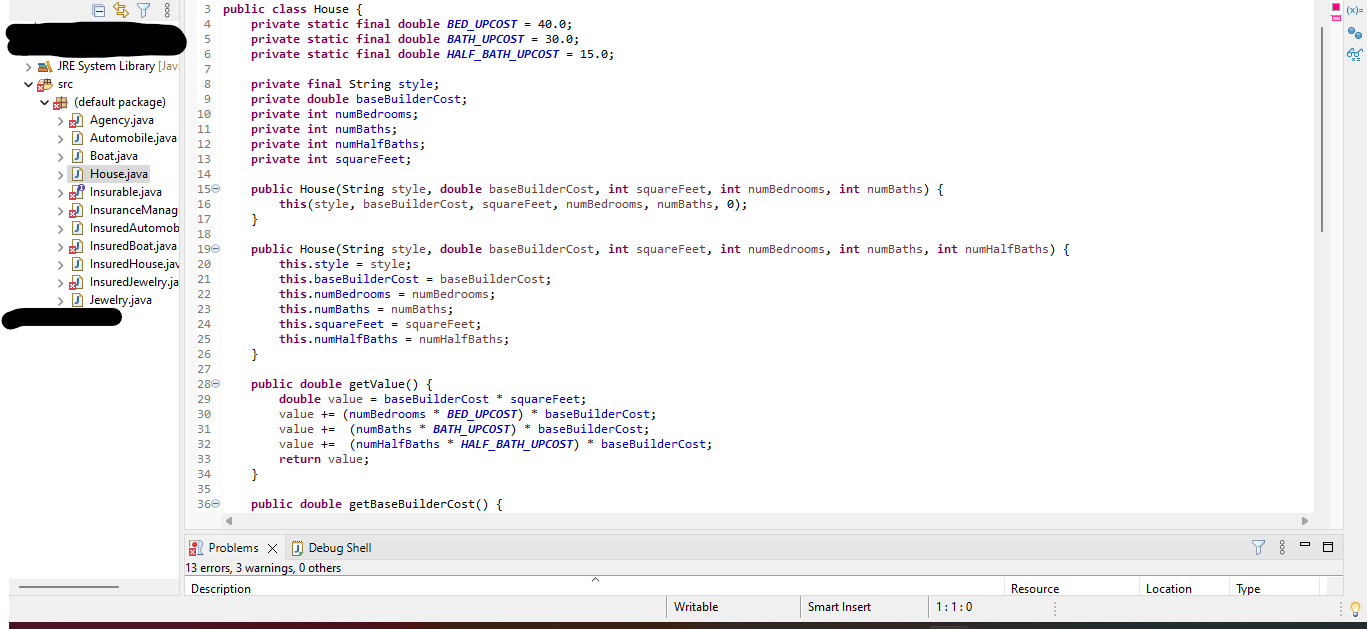Click the Description column header in Problems
Viewport: 1367px width, 629px height.
pyautogui.click(x=221, y=588)
